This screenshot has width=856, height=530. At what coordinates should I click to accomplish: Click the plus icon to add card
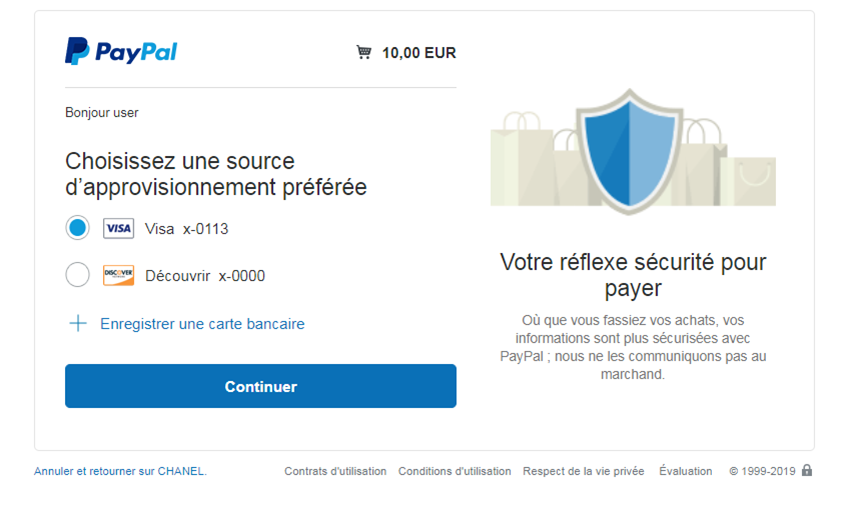(x=78, y=324)
